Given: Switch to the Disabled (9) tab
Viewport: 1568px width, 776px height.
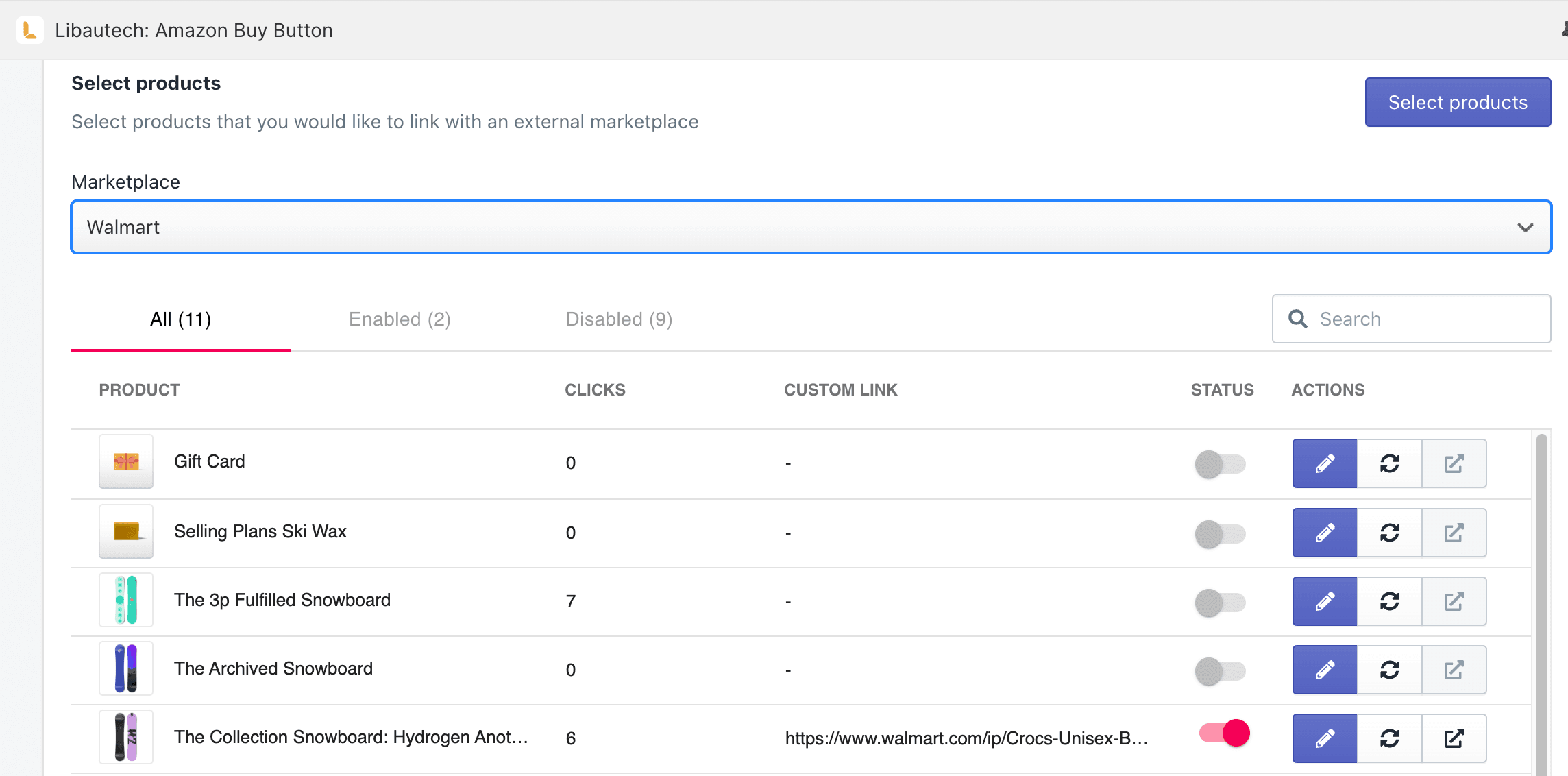Looking at the screenshot, I should pos(619,319).
